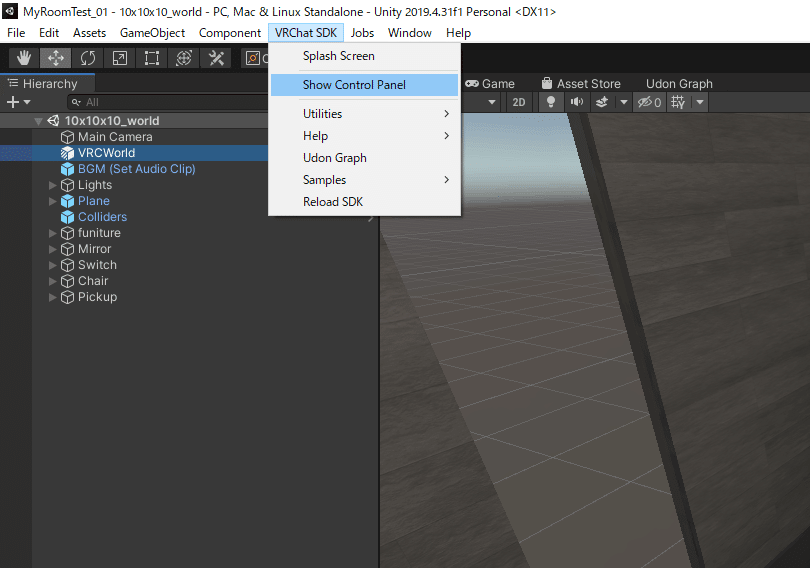Screen dimensions: 810x568
Task: Open the Edit menu
Action: (49, 33)
